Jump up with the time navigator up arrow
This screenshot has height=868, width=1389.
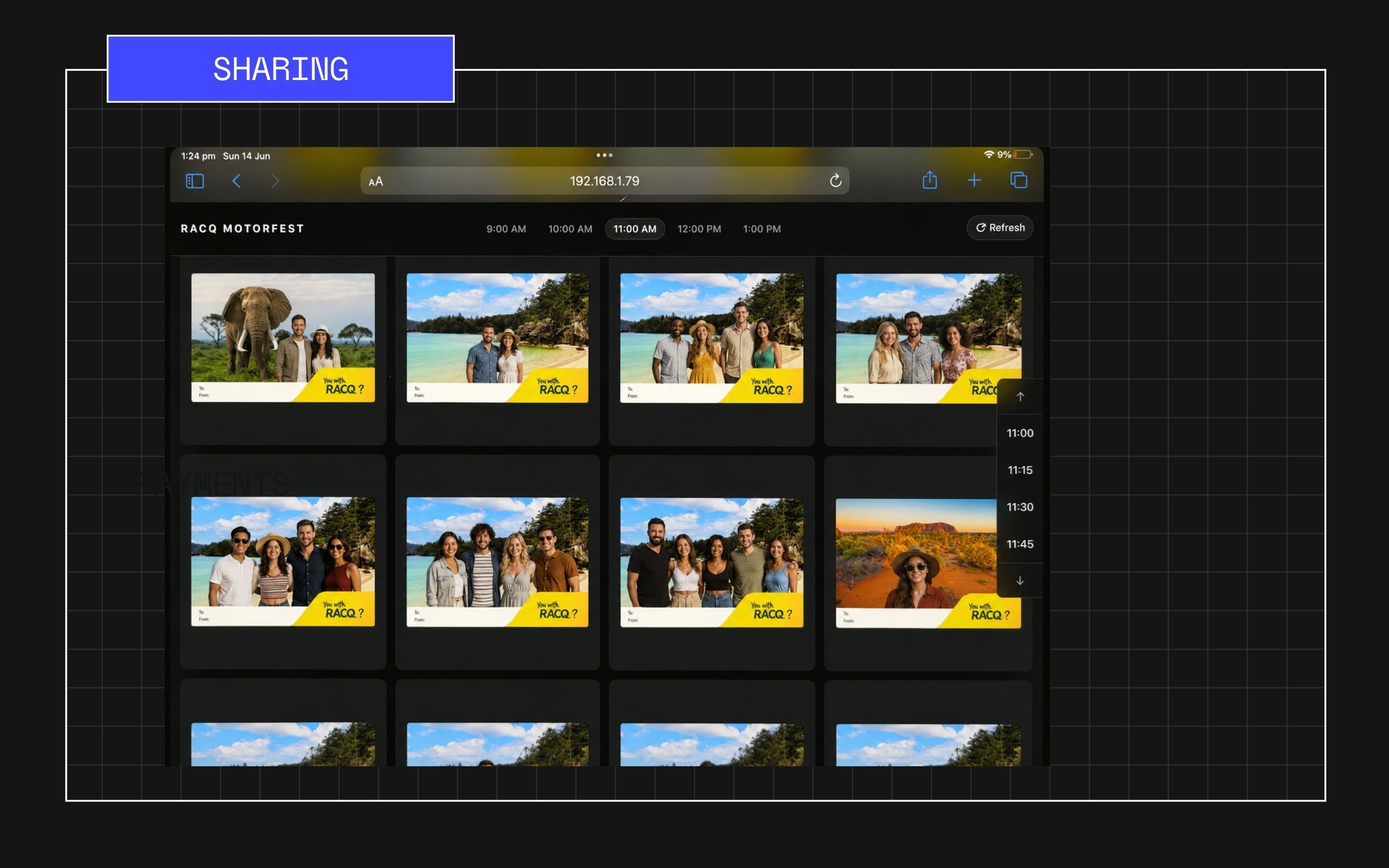[x=1020, y=397]
